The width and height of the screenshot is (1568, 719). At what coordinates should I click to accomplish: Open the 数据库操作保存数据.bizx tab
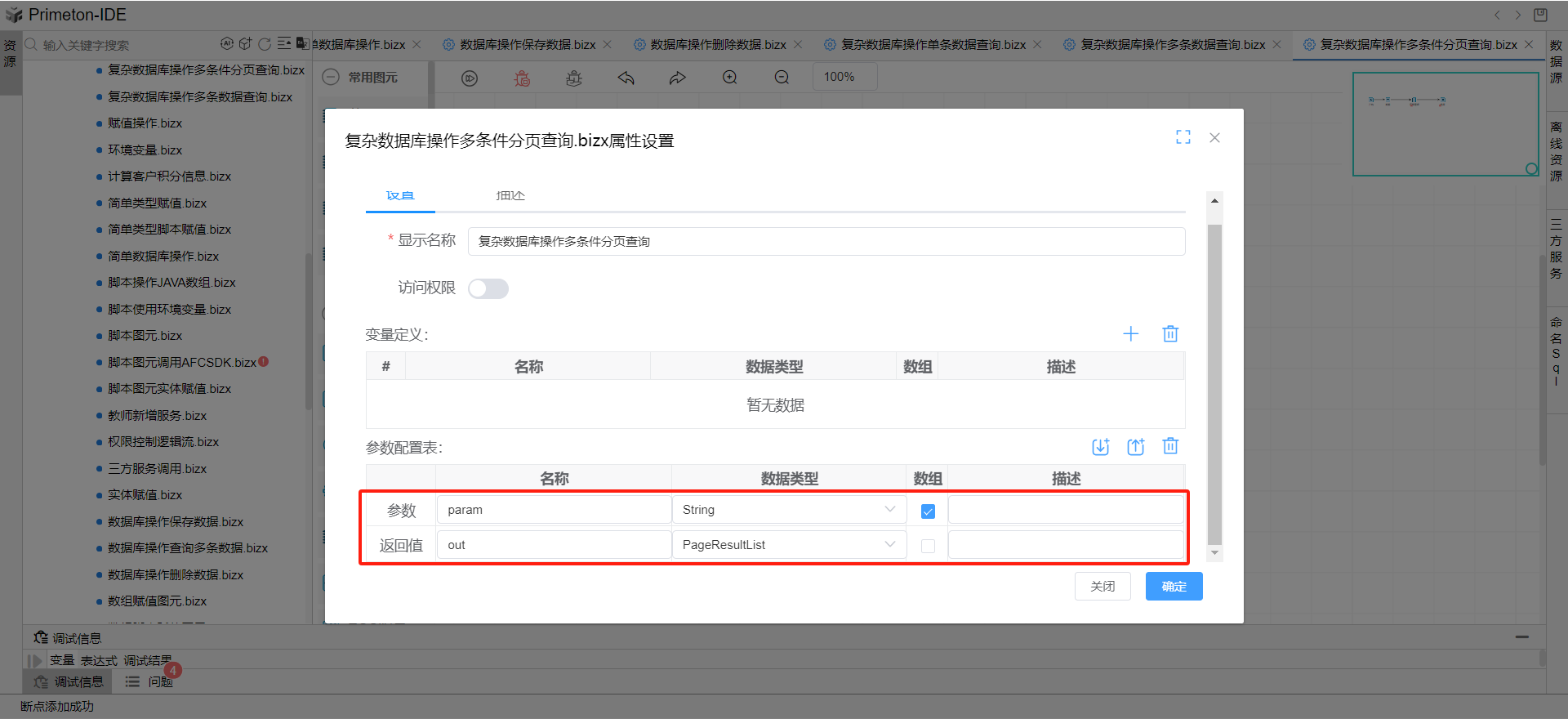527,45
